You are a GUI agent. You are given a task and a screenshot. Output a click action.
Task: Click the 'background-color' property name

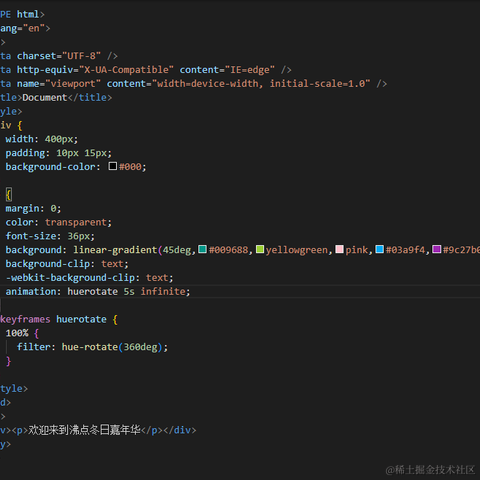pyautogui.click(x=50, y=167)
